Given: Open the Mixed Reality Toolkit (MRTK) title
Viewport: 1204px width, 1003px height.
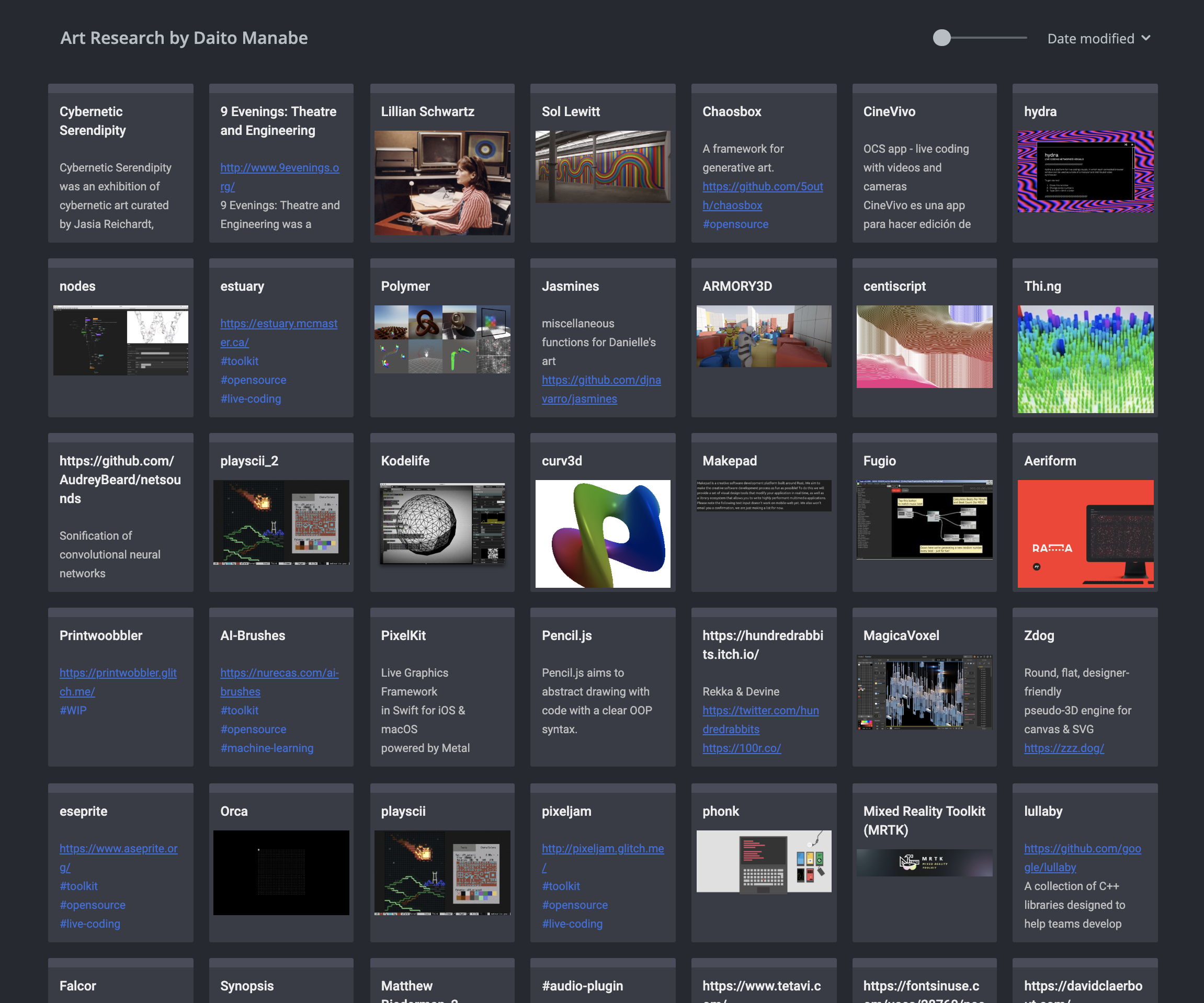Looking at the screenshot, I should [x=924, y=820].
